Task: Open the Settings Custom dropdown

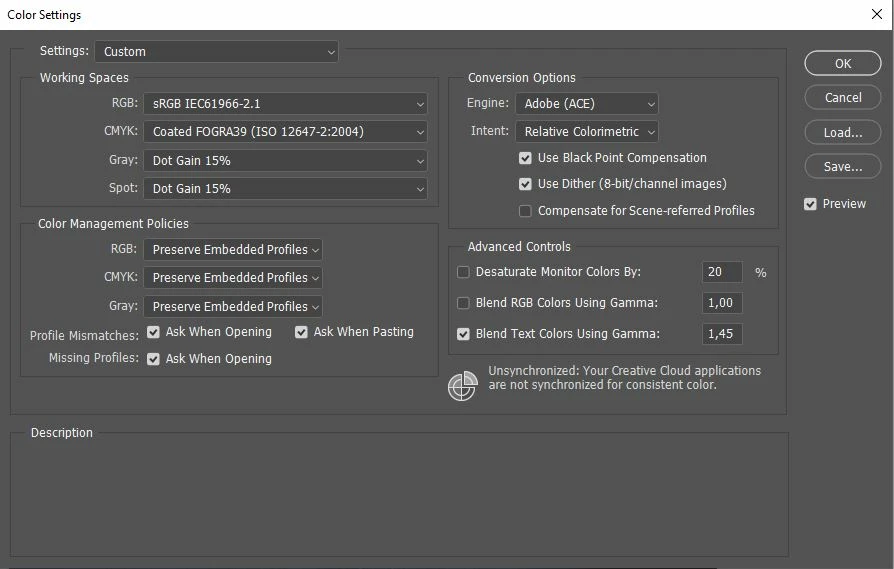Action: pyautogui.click(x=217, y=52)
